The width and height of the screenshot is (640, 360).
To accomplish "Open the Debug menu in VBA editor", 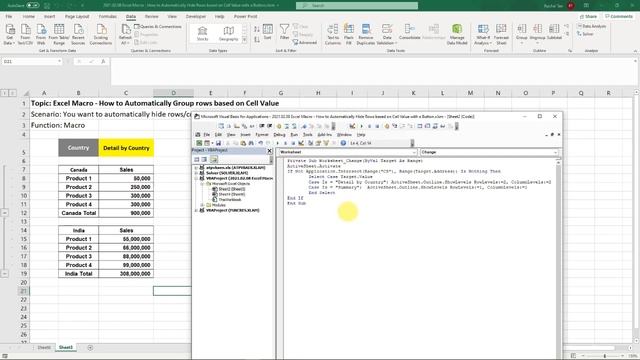I will (279, 135).
